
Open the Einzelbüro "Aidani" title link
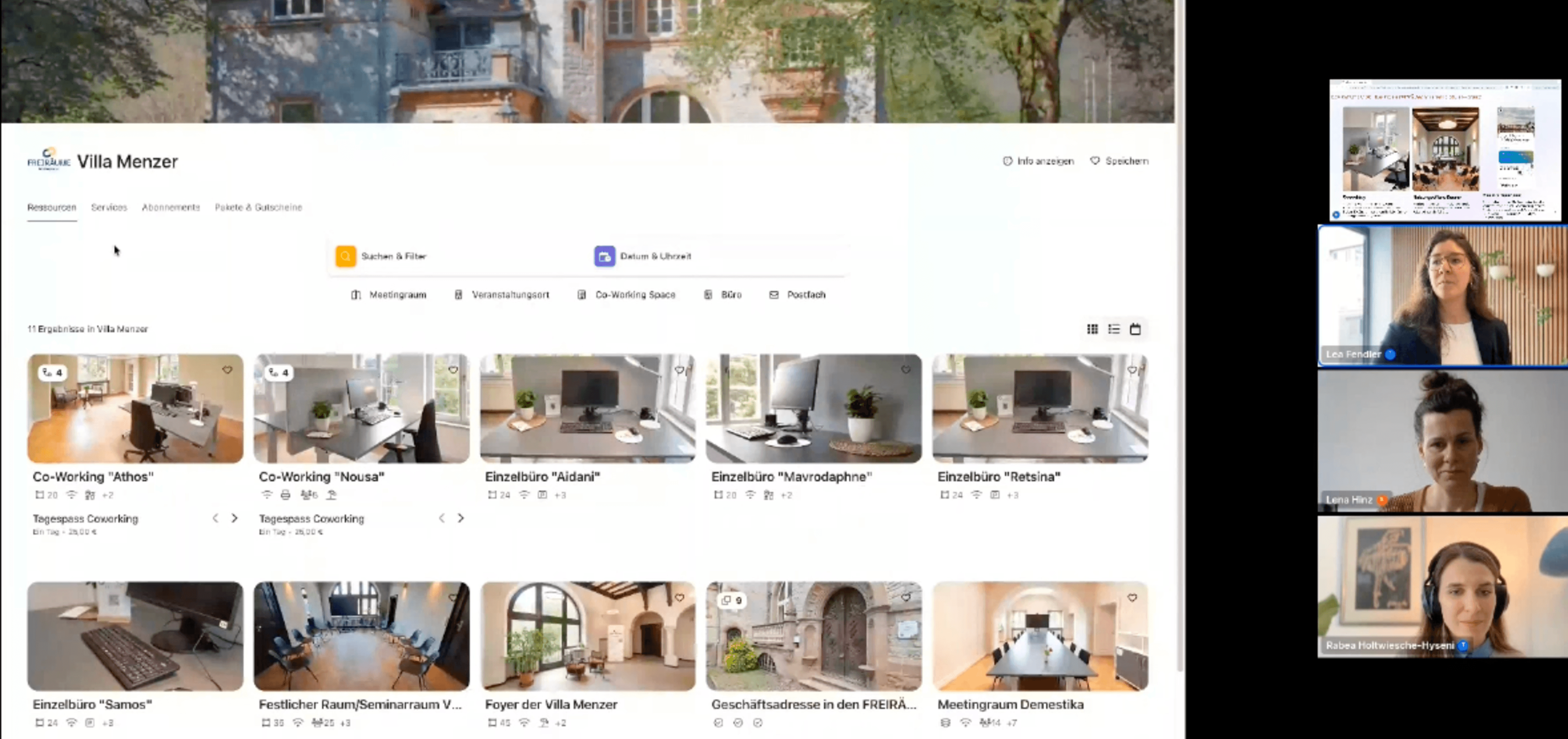pos(542,477)
